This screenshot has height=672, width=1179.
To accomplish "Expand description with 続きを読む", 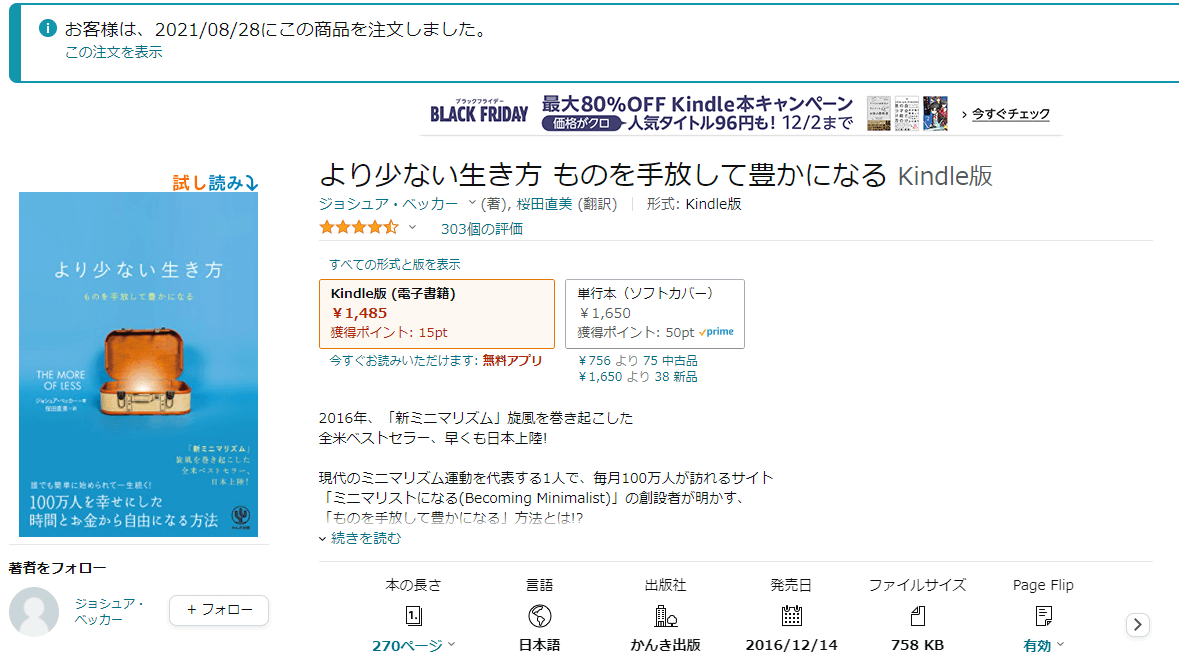I will (x=365, y=538).
